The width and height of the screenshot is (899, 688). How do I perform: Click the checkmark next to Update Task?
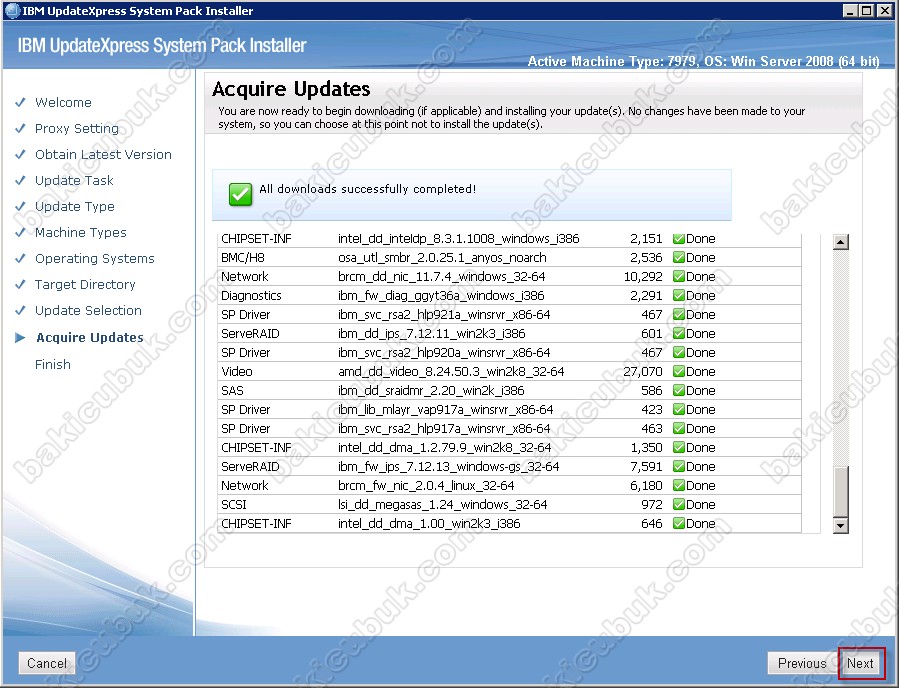click(20, 181)
